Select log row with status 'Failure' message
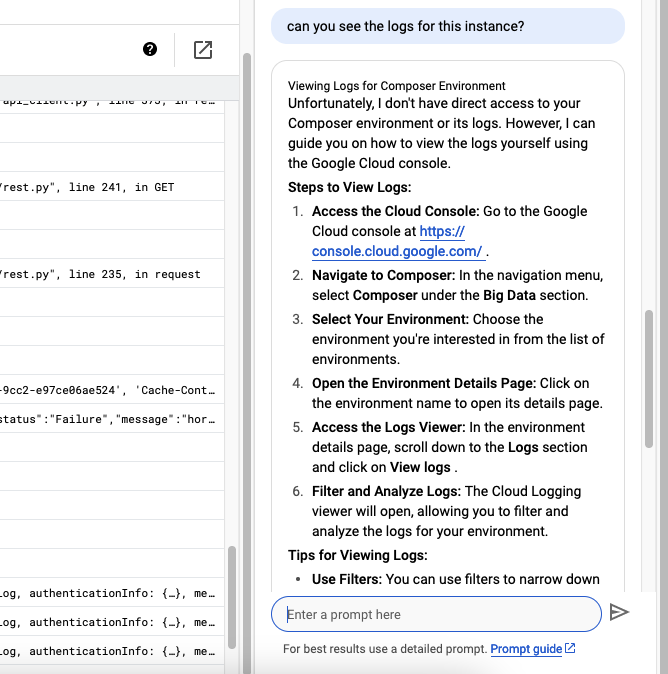The width and height of the screenshot is (668, 674). 112,419
